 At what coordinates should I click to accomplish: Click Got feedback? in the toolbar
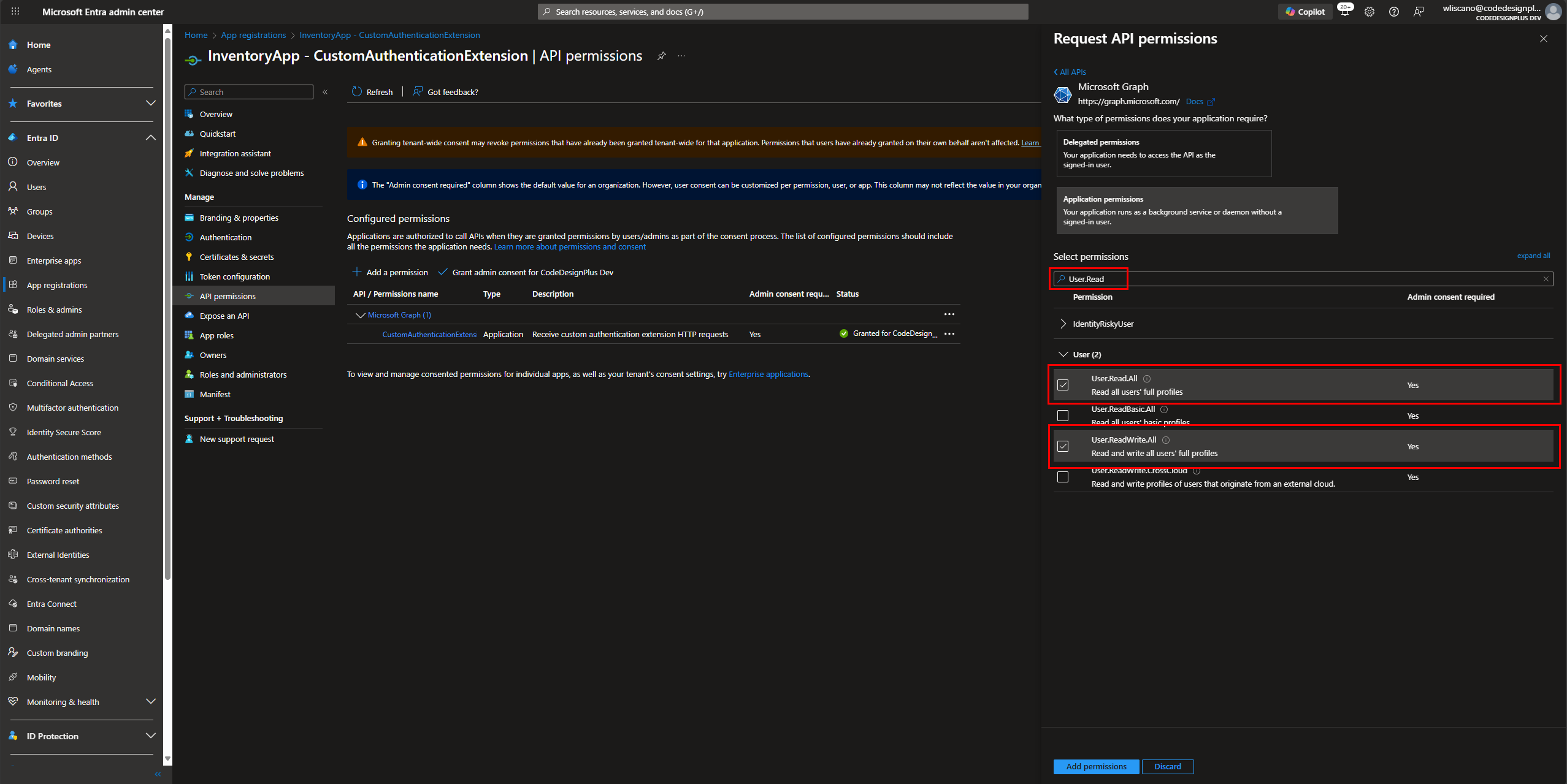(445, 92)
